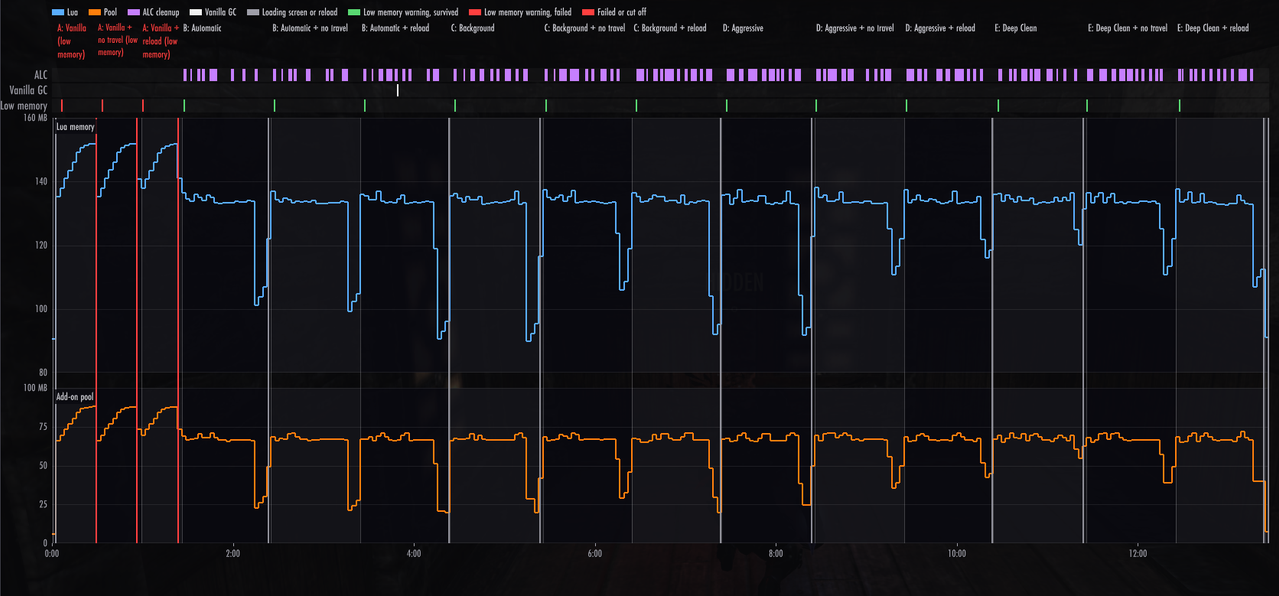Viewport: 1279px width, 596px height.
Task: Select 'Low memory warning, survived' legend label
Action: pos(411,12)
